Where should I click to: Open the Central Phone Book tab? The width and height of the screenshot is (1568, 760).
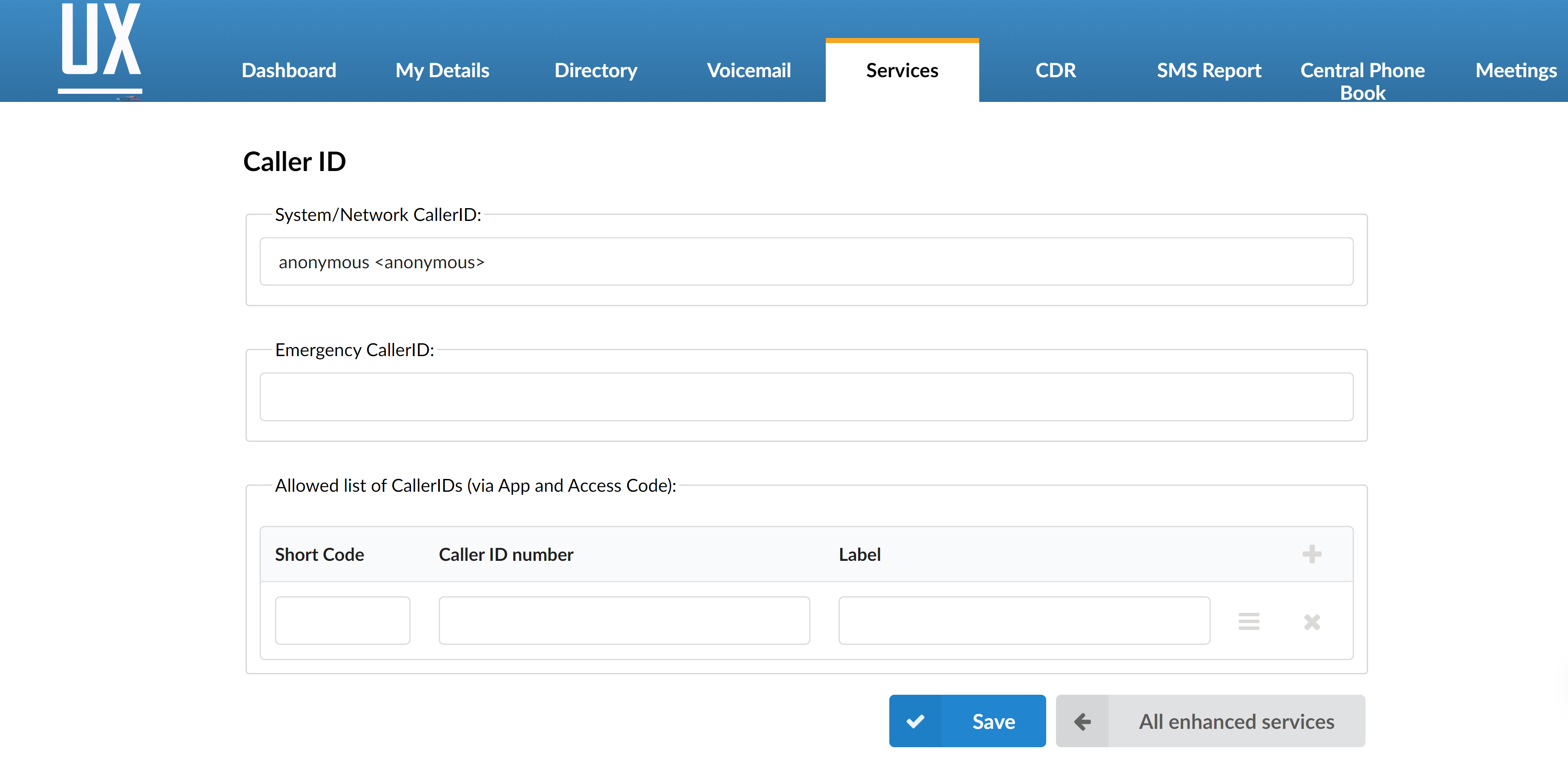pos(1362,81)
